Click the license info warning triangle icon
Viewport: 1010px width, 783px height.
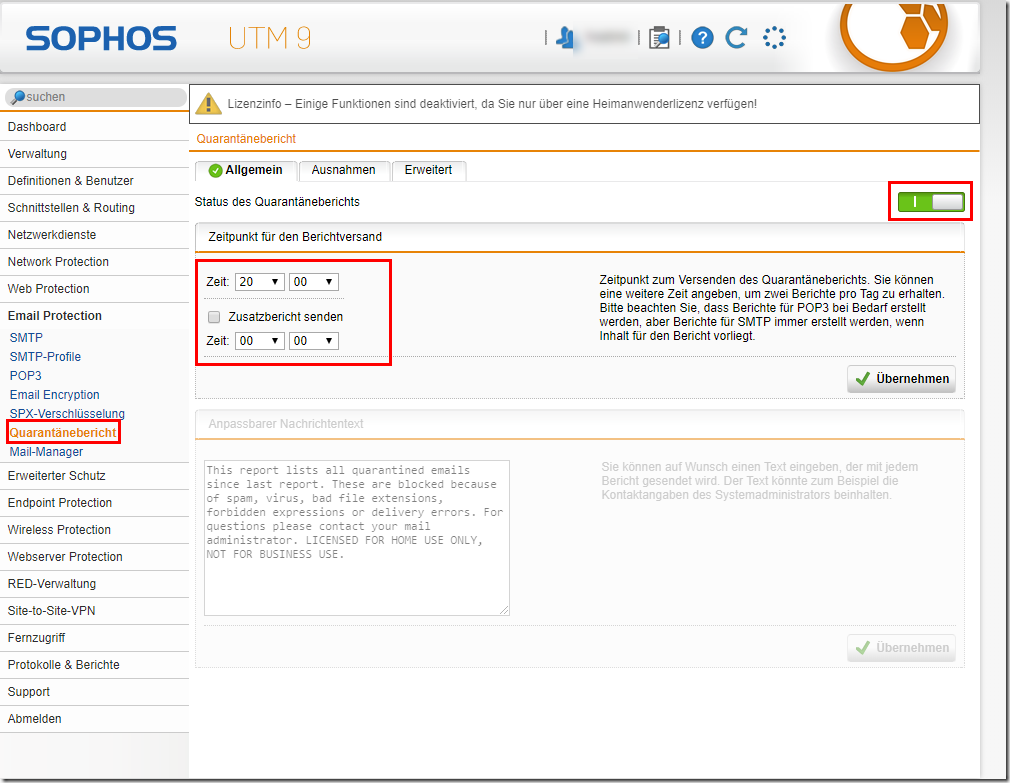click(208, 103)
